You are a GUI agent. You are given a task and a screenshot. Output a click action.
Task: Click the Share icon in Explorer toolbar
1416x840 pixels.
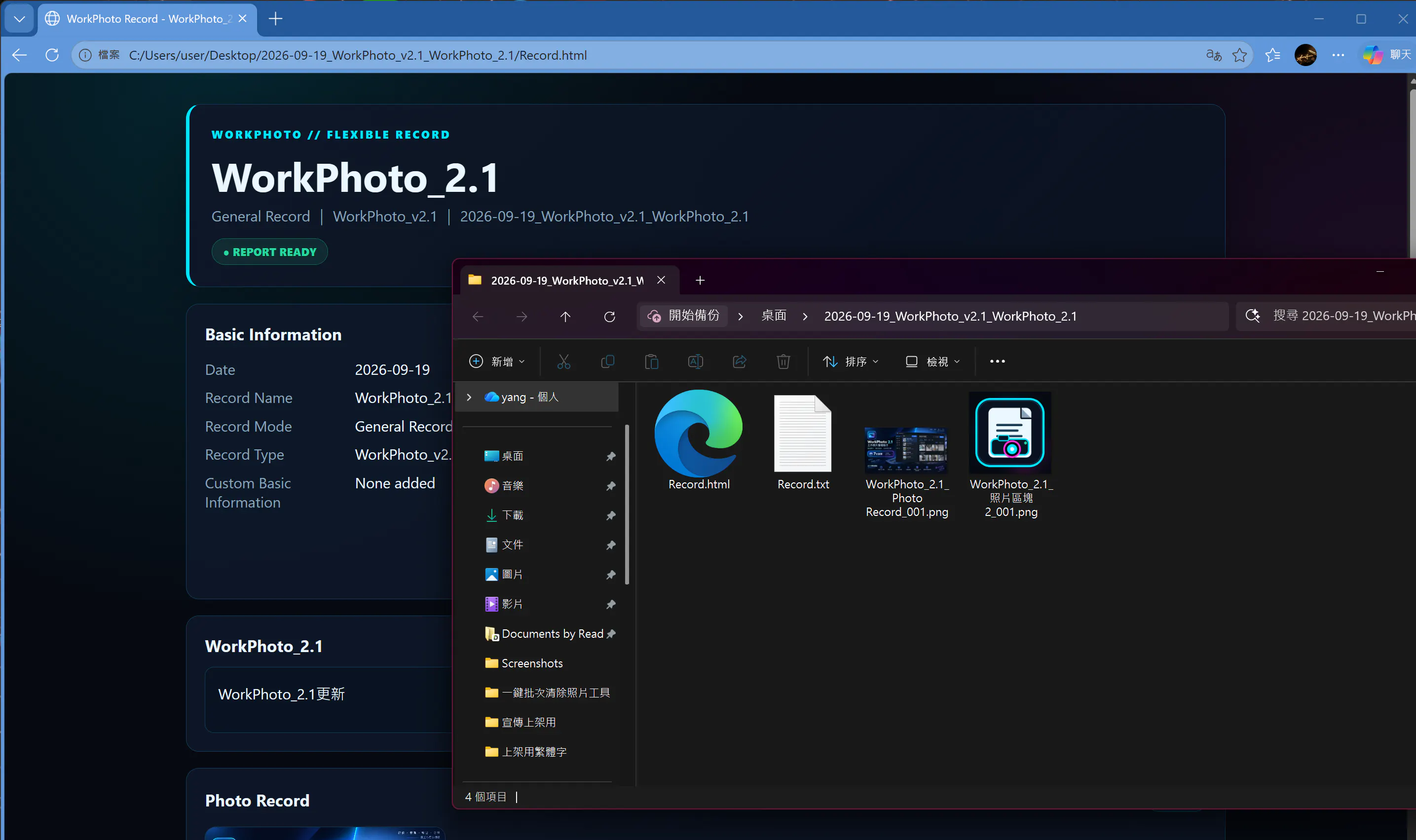coord(740,361)
